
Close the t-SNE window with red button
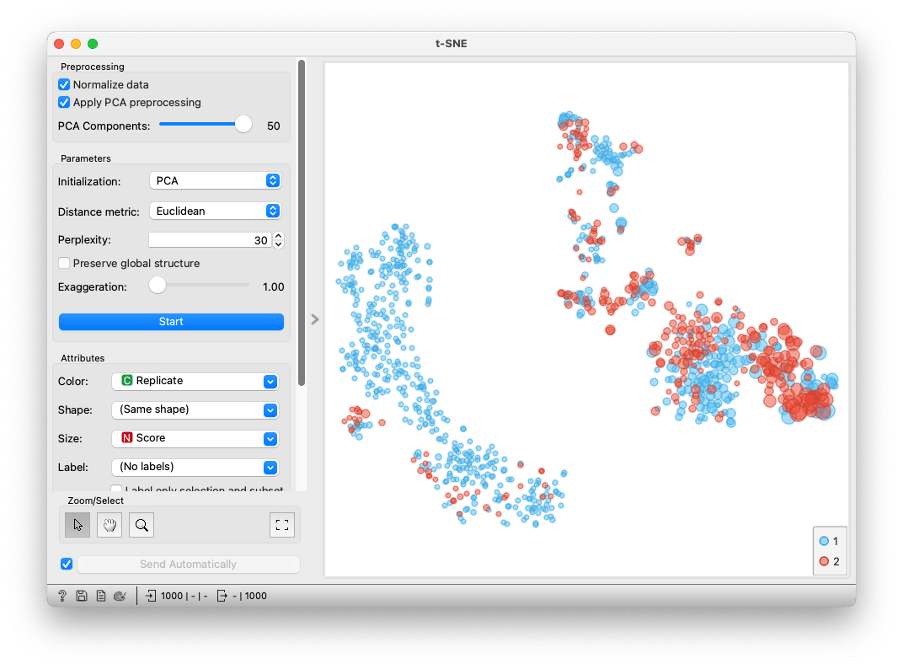(59, 44)
